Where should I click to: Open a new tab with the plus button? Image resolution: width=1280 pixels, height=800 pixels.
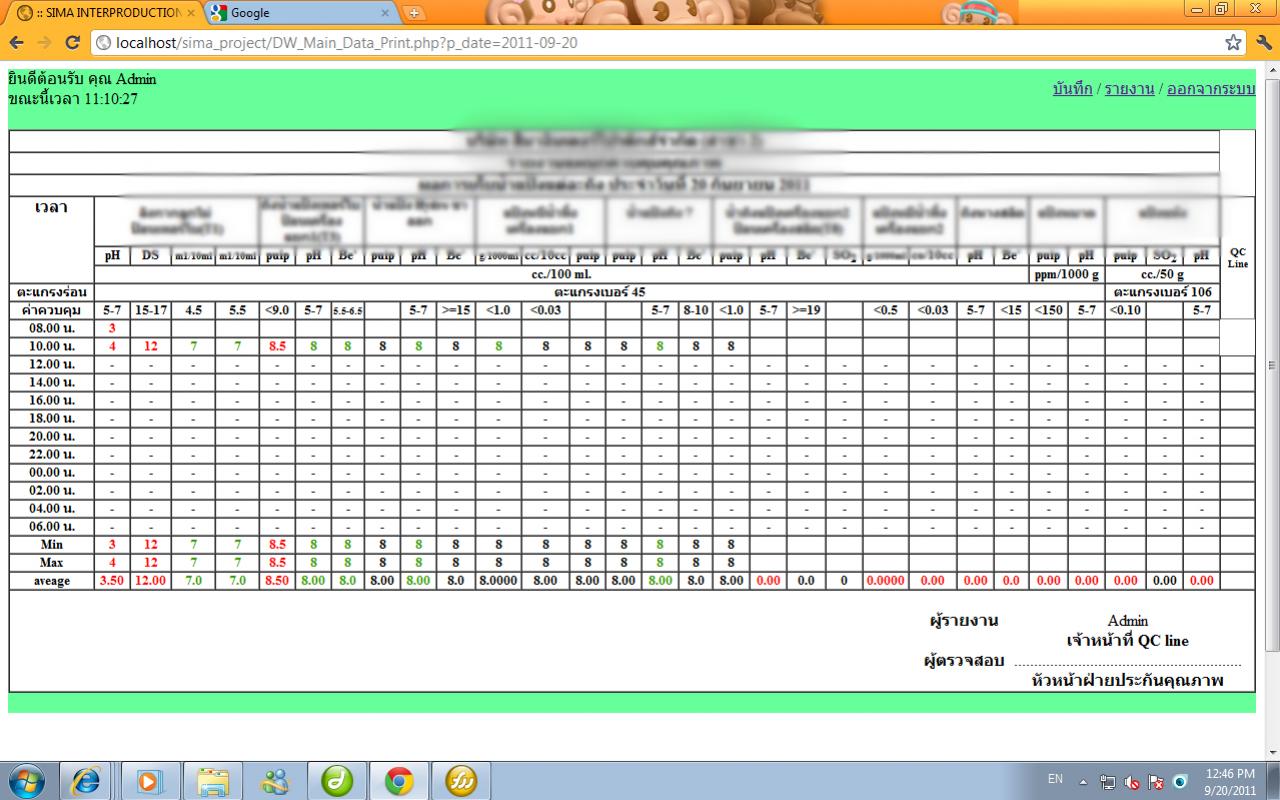413,14
